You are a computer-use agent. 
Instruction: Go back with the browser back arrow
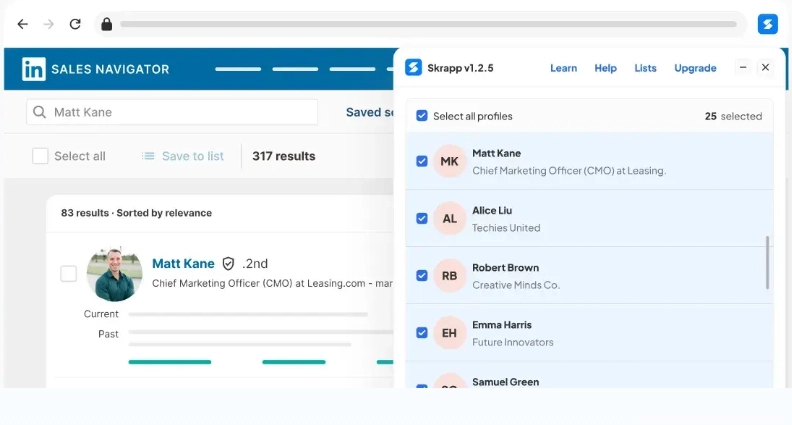pyautogui.click(x=23, y=24)
